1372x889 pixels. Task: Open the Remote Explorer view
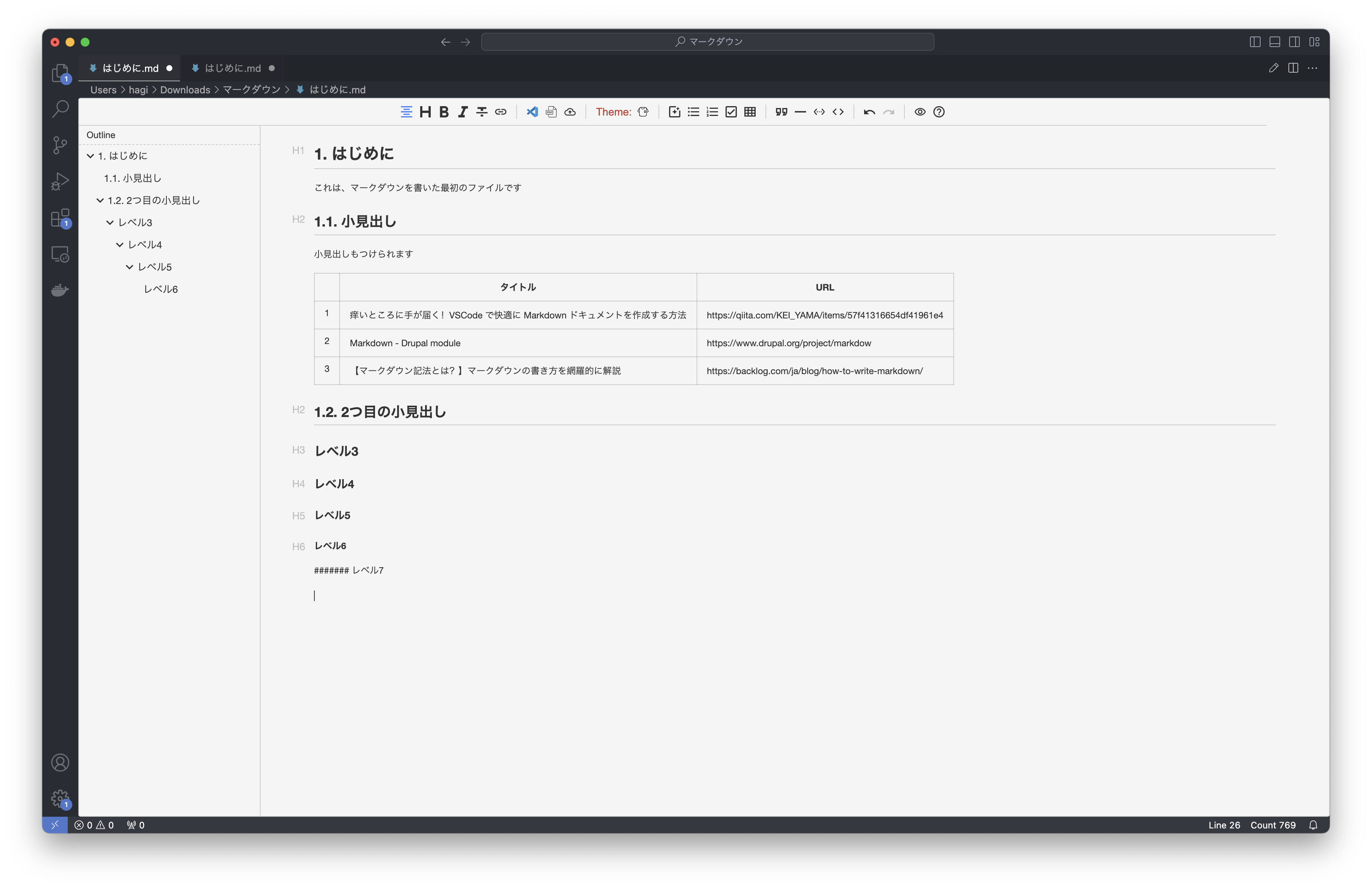pos(60,254)
